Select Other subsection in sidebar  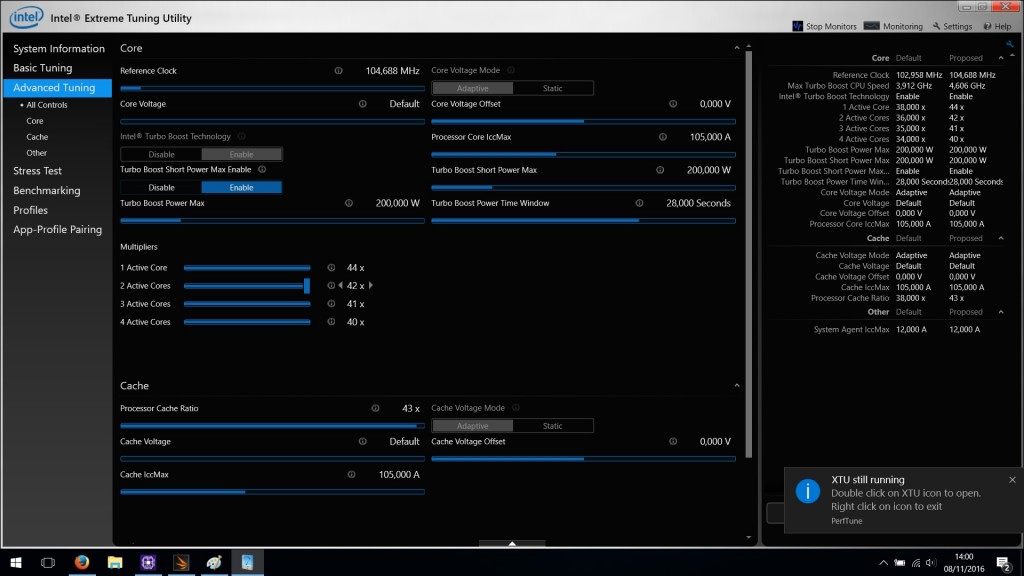click(x=37, y=153)
